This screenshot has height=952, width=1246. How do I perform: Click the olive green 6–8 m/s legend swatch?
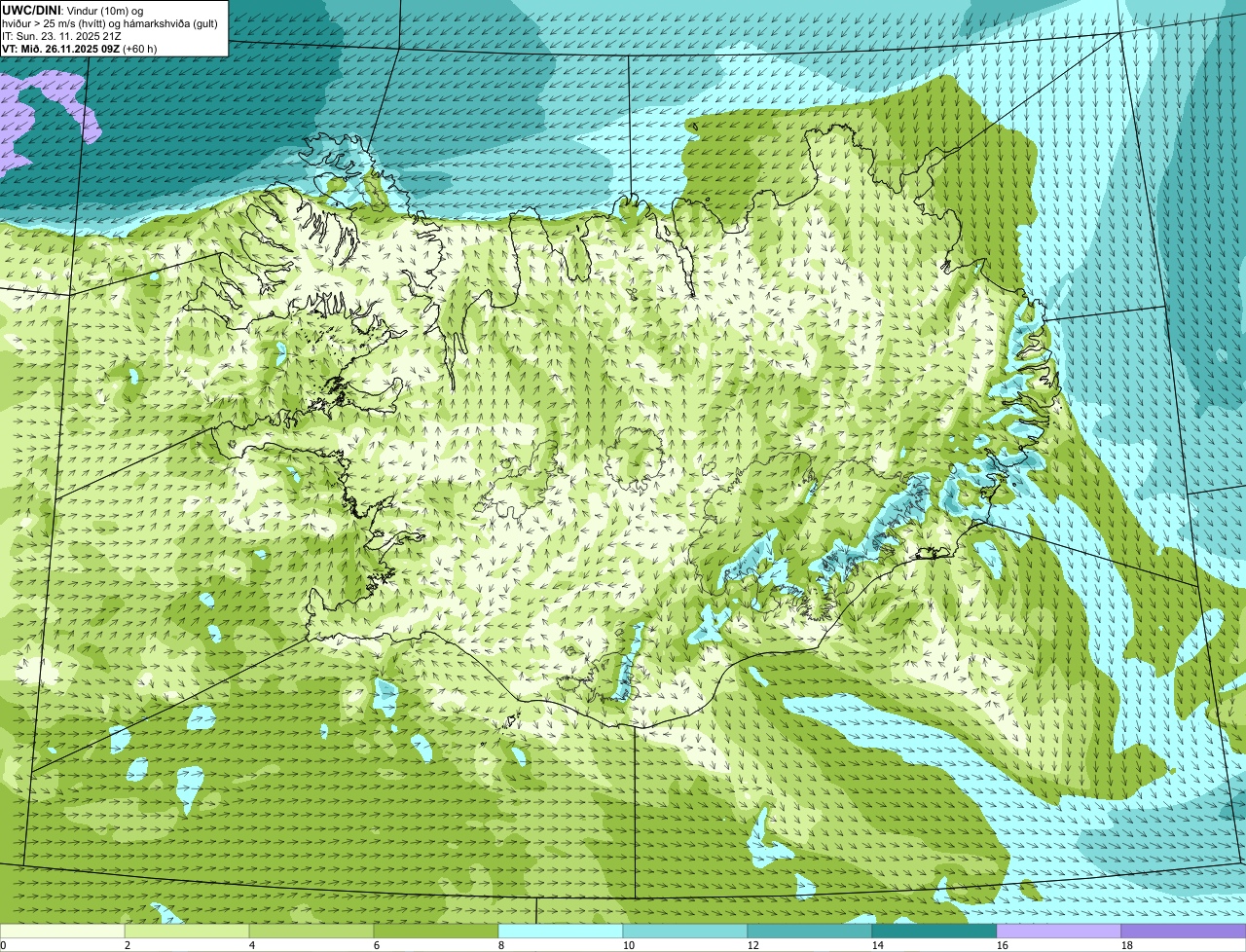coord(436,932)
